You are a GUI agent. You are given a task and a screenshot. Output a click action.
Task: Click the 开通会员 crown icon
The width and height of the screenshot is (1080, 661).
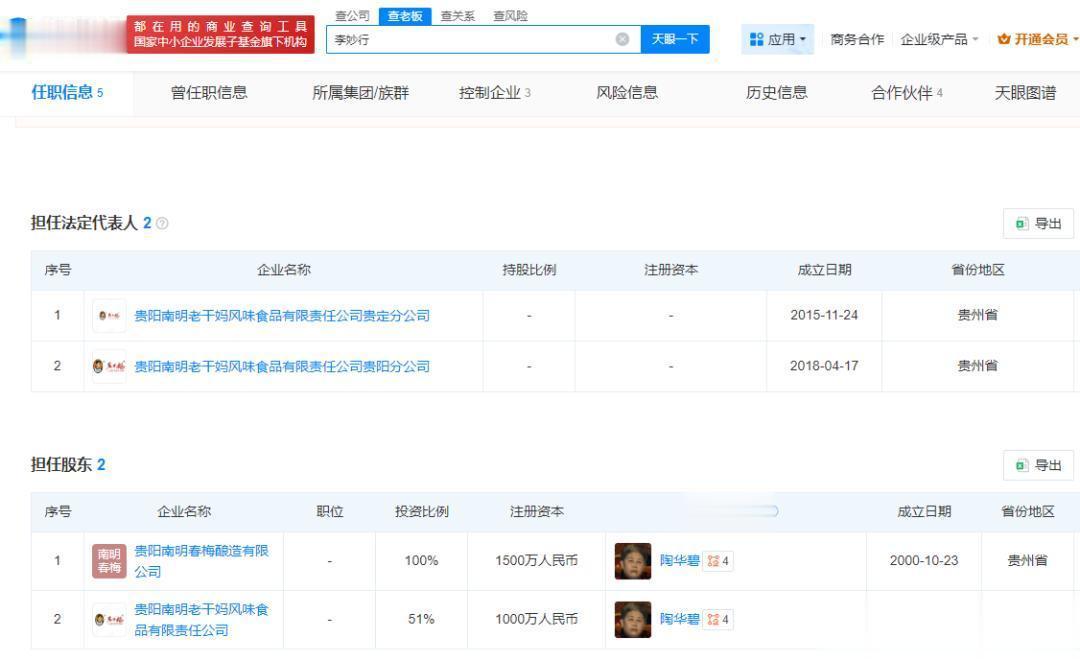[x=1004, y=39]
